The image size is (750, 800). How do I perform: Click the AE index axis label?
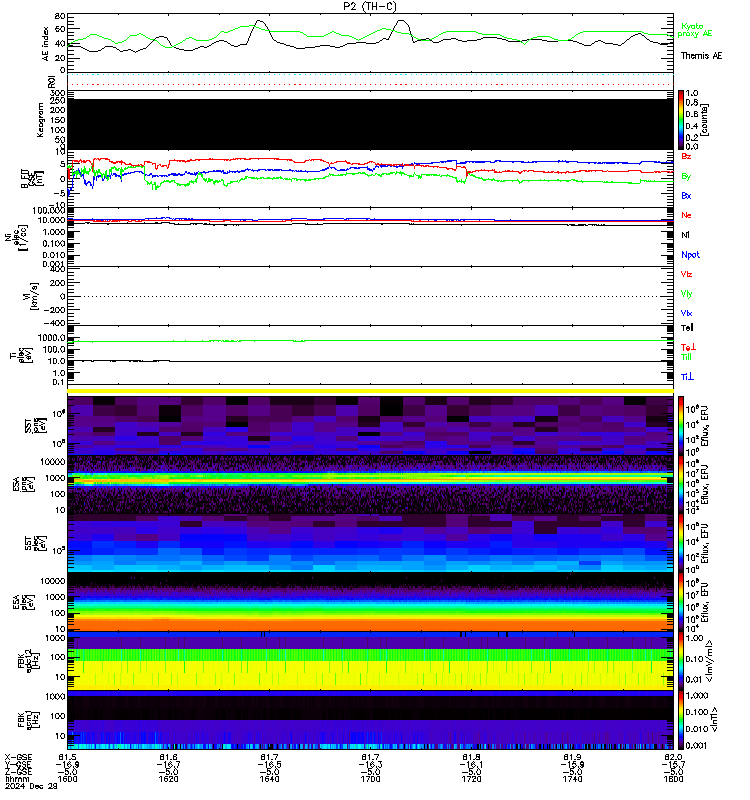[x=46, y=43]
